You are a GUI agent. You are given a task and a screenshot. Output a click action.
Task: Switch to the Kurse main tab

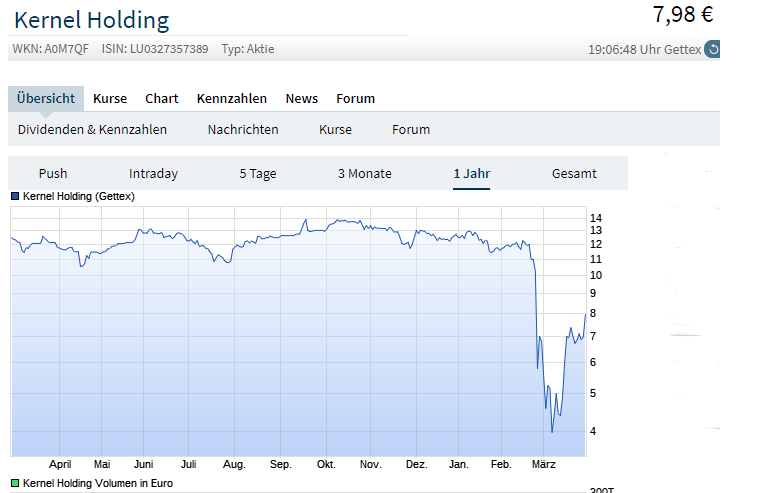coord(110,99)
